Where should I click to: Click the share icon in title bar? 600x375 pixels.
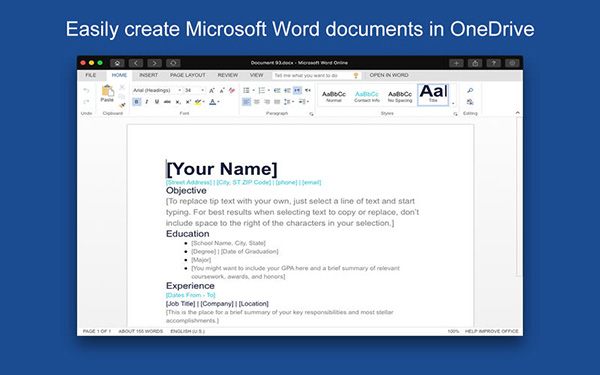tap(475, 63)
